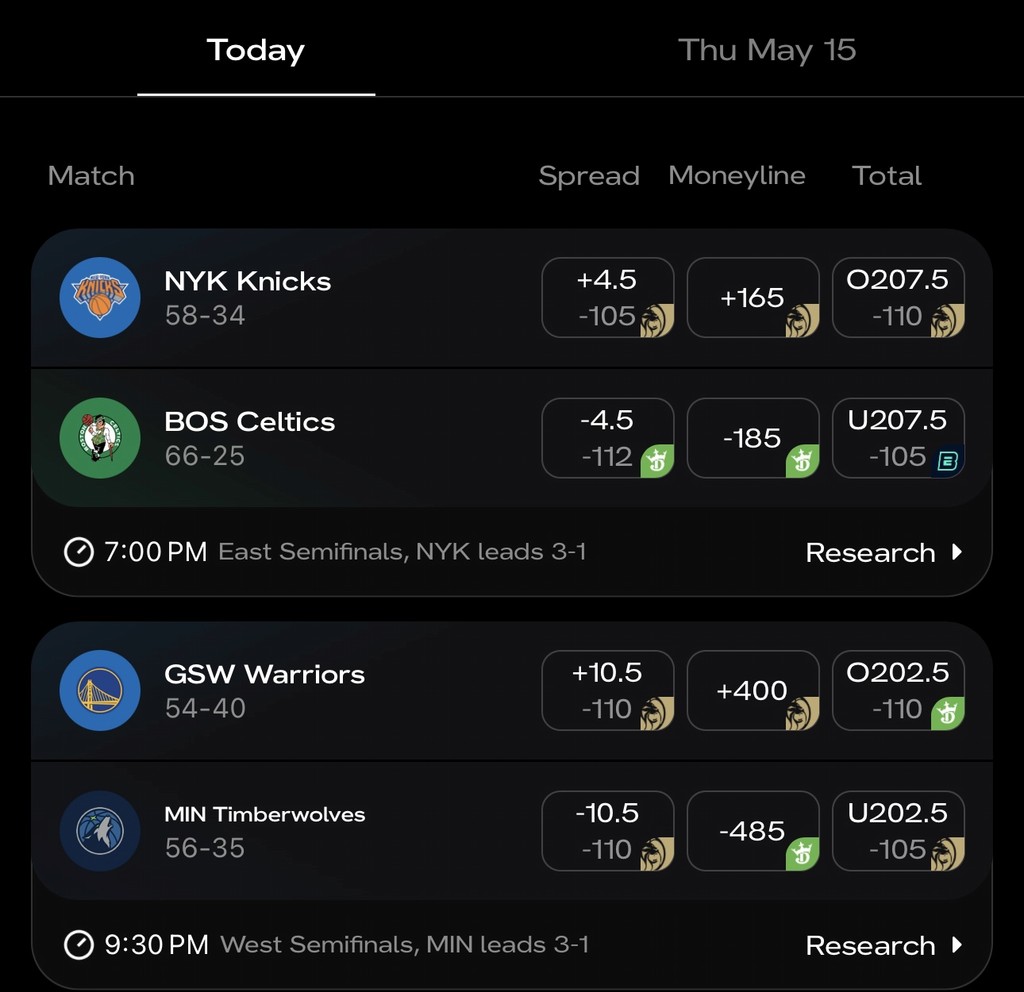Select the Over 207.5 total bet
The image size is (1024, 992).
[x=898, y=297]
